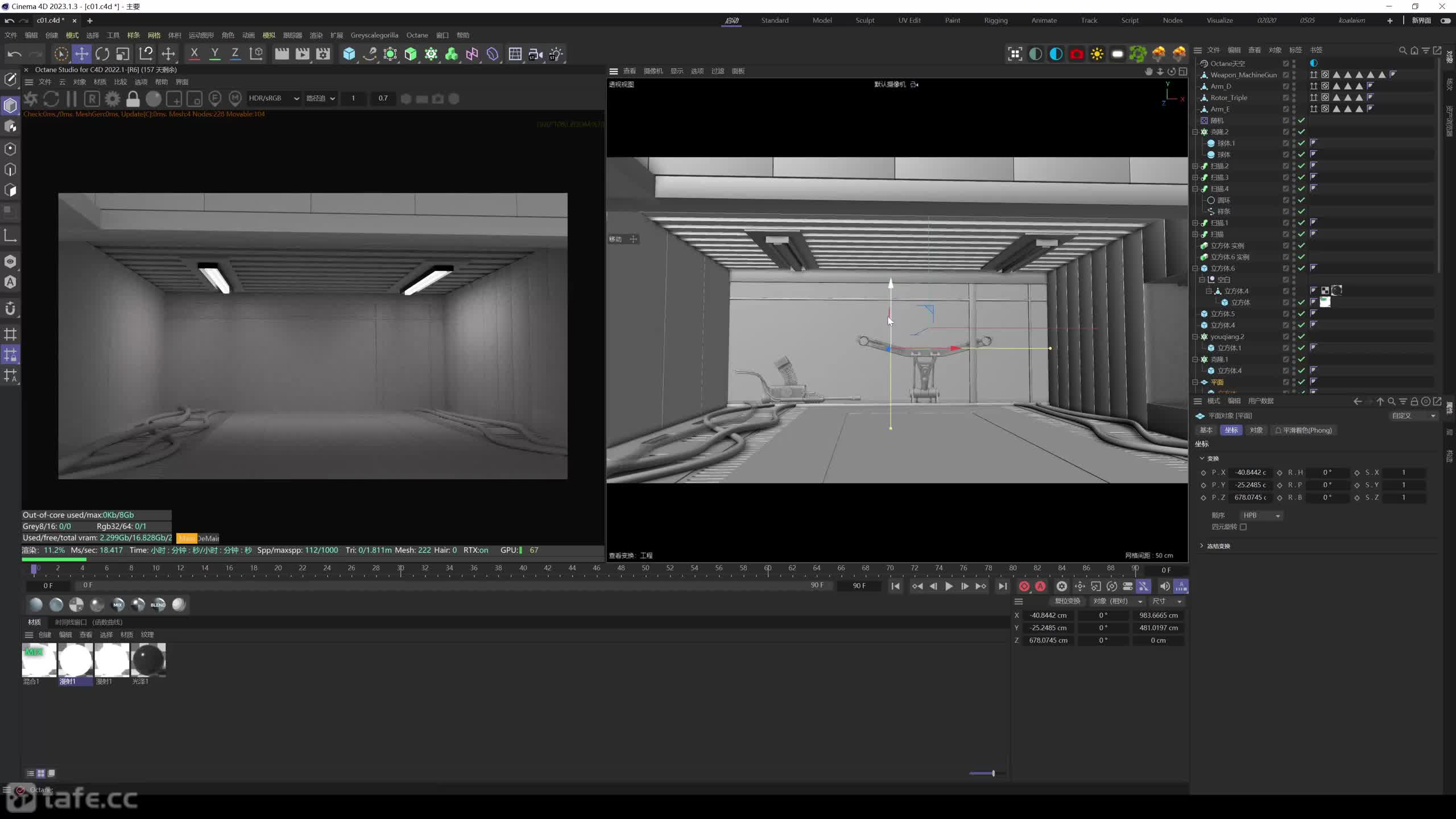Click the P.X position input field
1456x819 pixels.
pyautogui.click(x=1250, y=473)
